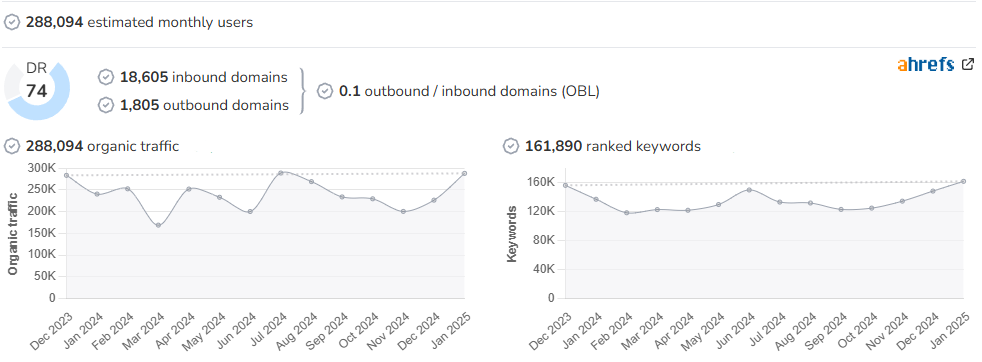Click 300K label on organic traffic axis
Viewport: 982px width, 362px height.
click(x=41, y=168)
